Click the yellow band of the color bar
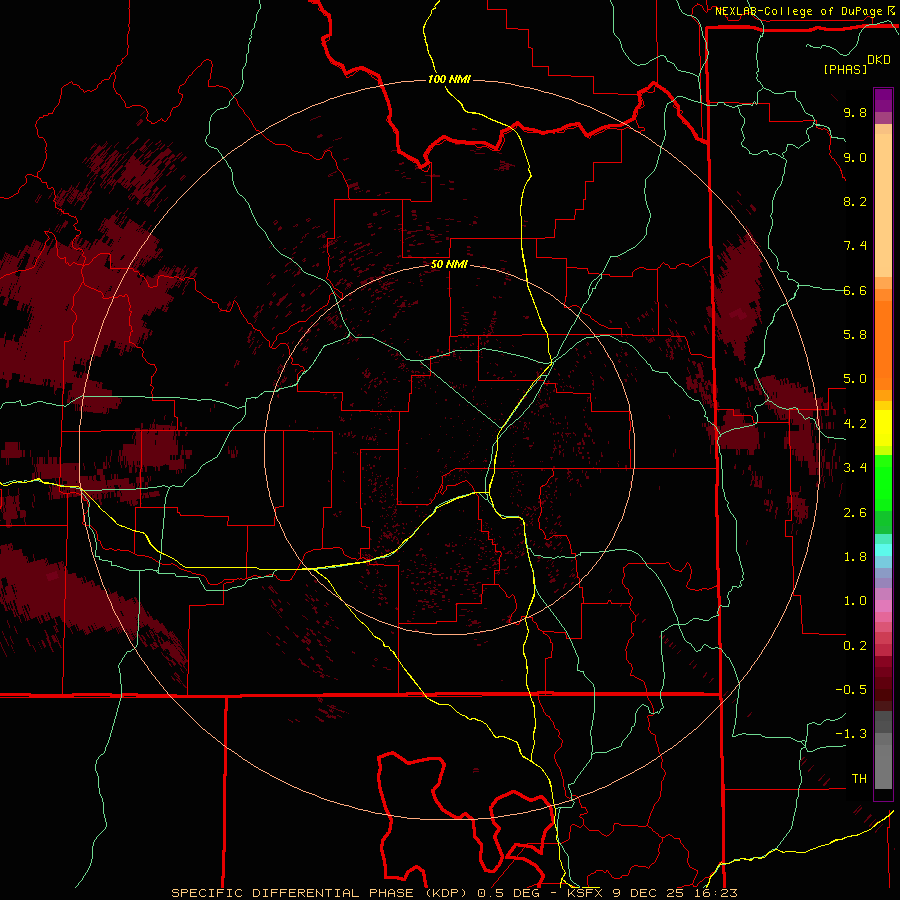This screenshot has width=900, height=900. (x=883, y=428)
